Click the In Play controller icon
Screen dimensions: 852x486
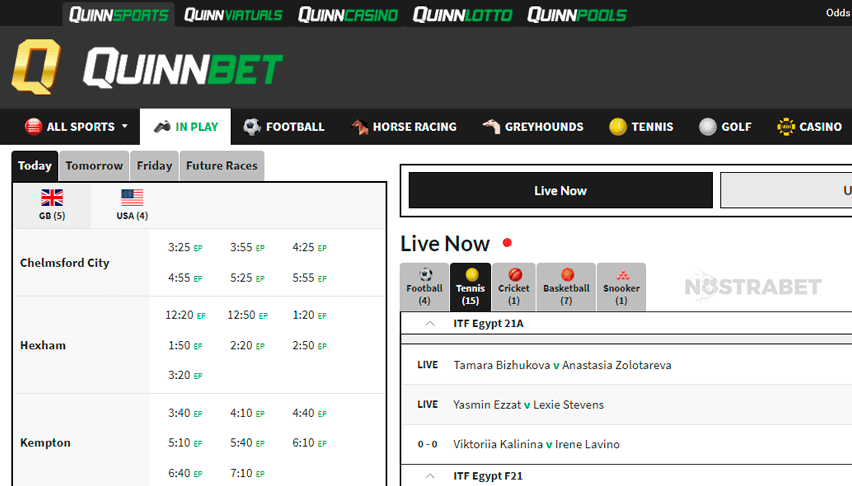[162, 127]
